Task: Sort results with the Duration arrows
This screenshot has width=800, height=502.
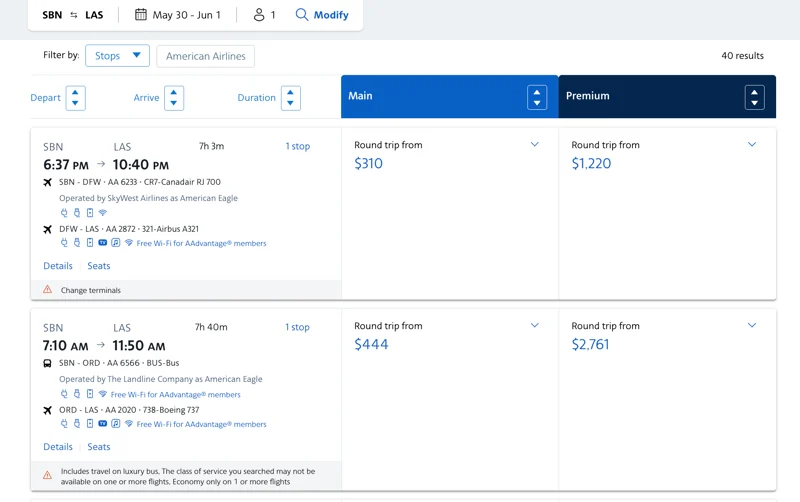Action: pos(291,98)
